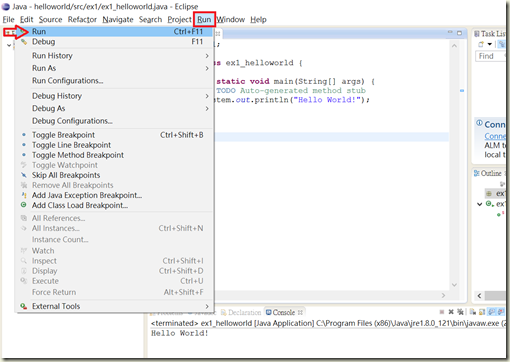Open the Edit menu
Screen dimensions: 510x362
coord(26,20)
